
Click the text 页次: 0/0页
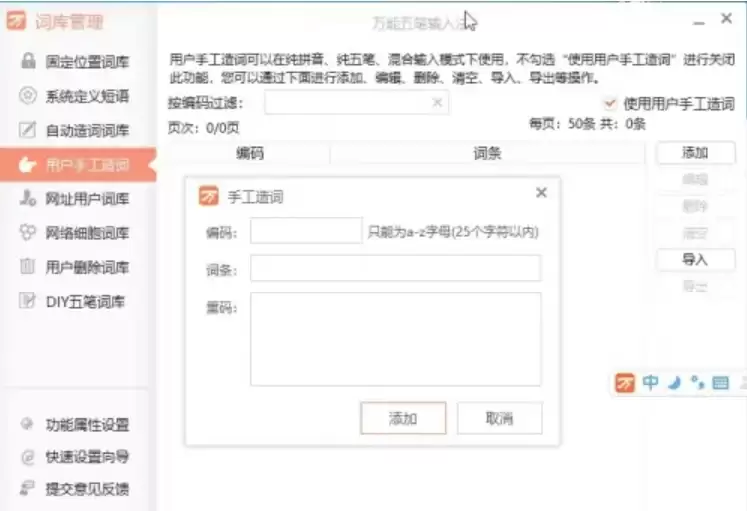click(x=203, y=128)
